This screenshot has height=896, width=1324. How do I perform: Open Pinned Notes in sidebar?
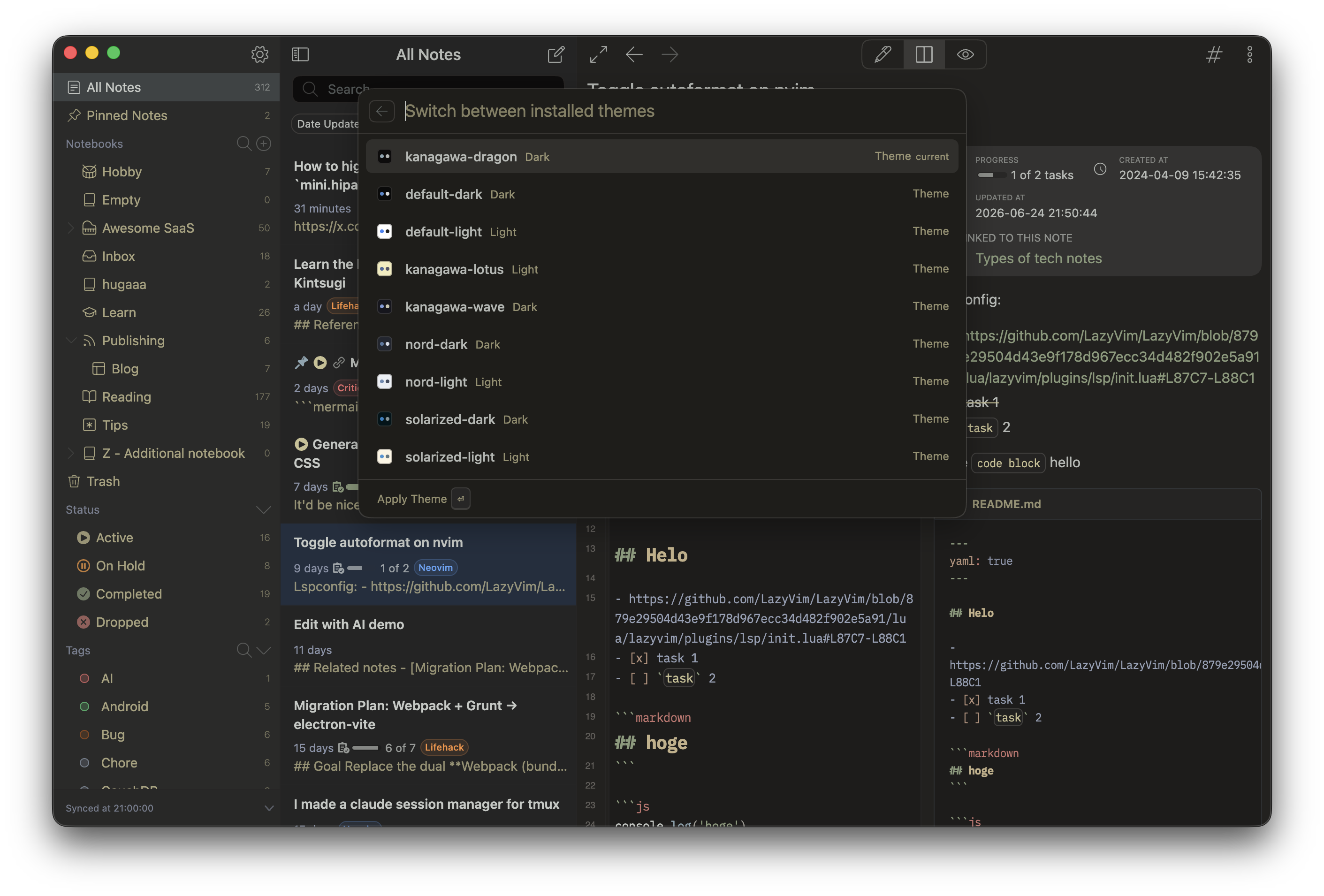(x=167, y=115)
